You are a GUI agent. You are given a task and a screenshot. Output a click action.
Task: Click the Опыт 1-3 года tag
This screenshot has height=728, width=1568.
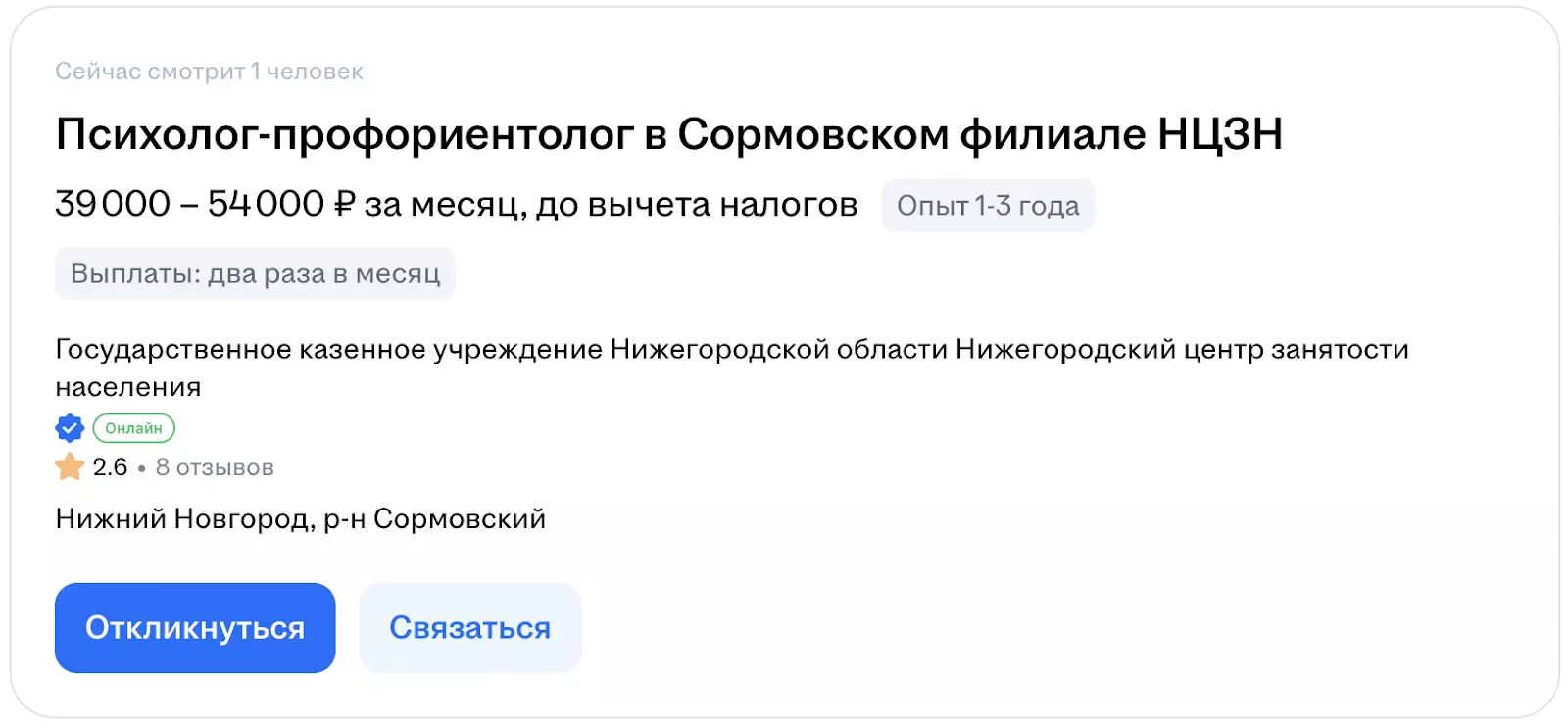(988, 206)
